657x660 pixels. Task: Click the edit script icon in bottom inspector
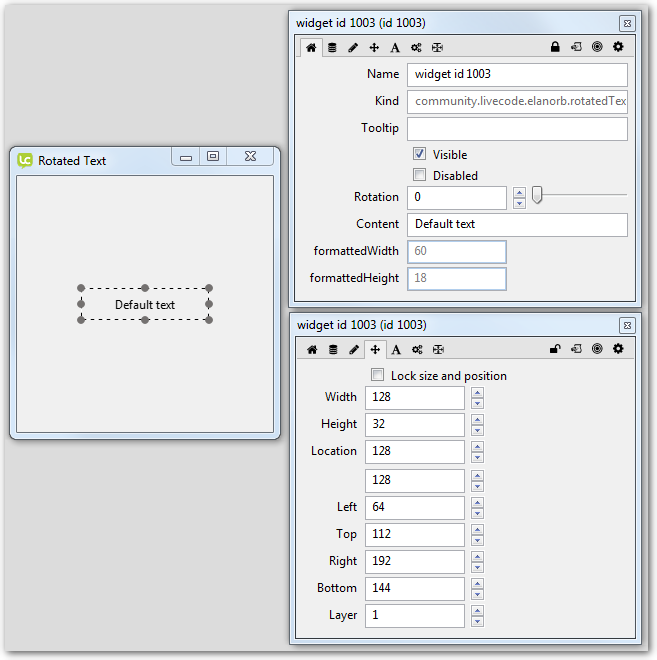(x=576, y=349)
